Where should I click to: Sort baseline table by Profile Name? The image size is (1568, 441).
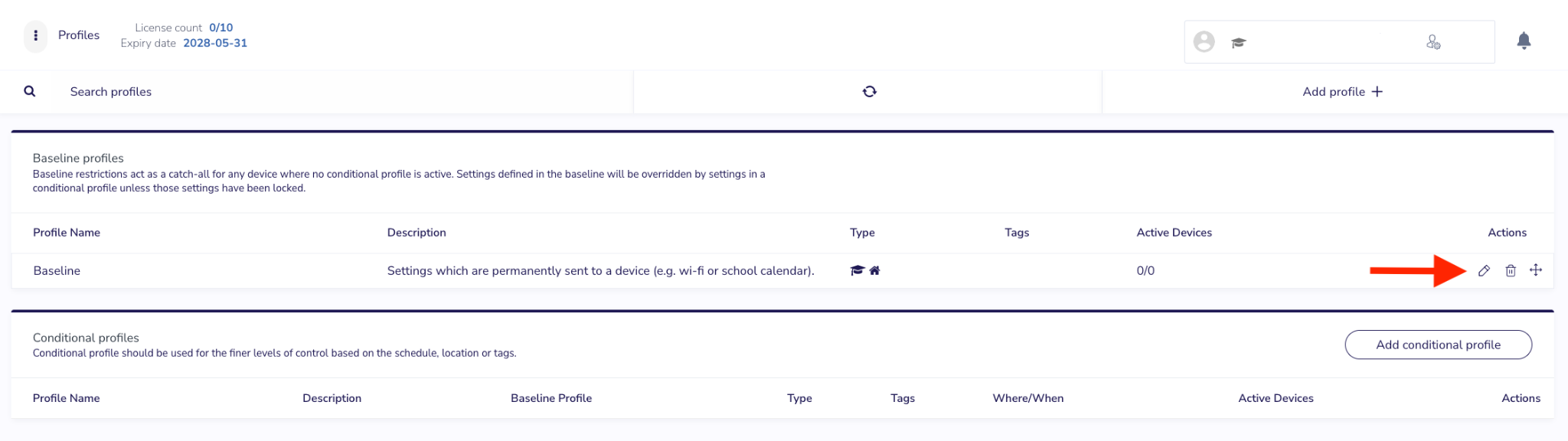tap(67, 233)
